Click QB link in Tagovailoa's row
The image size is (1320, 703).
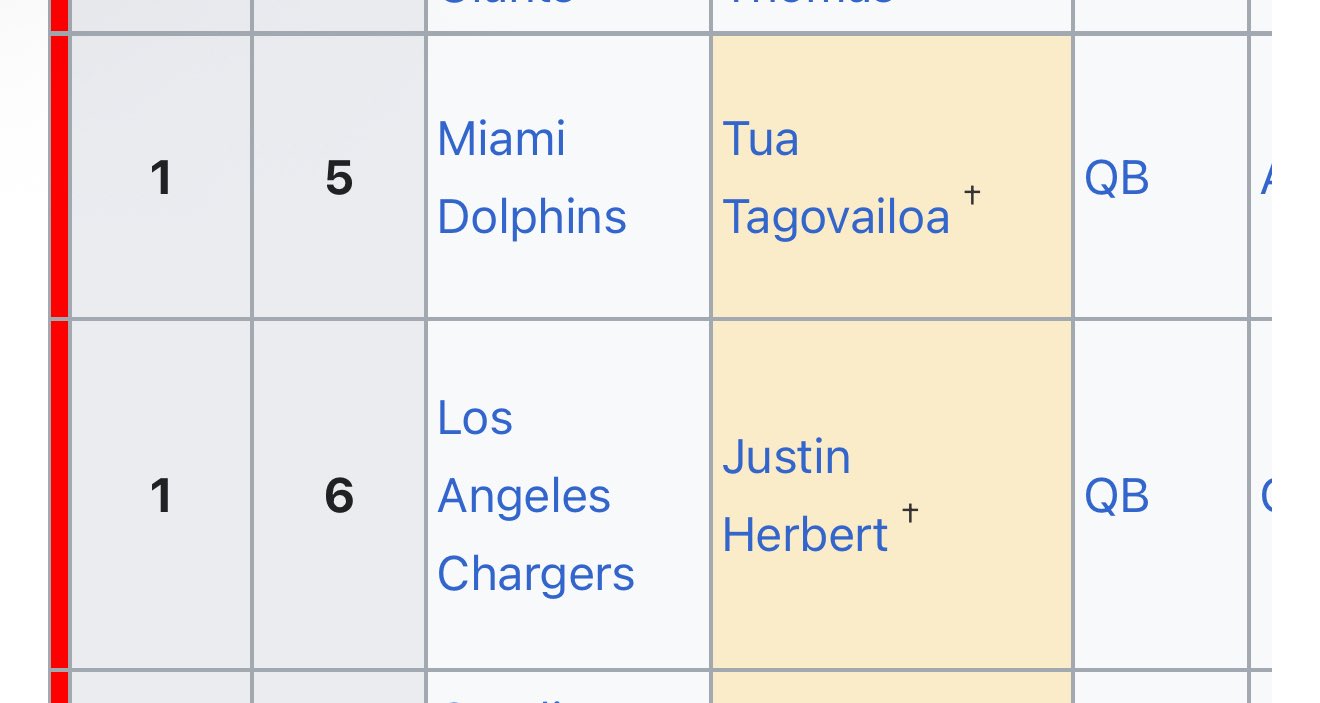1117,178
